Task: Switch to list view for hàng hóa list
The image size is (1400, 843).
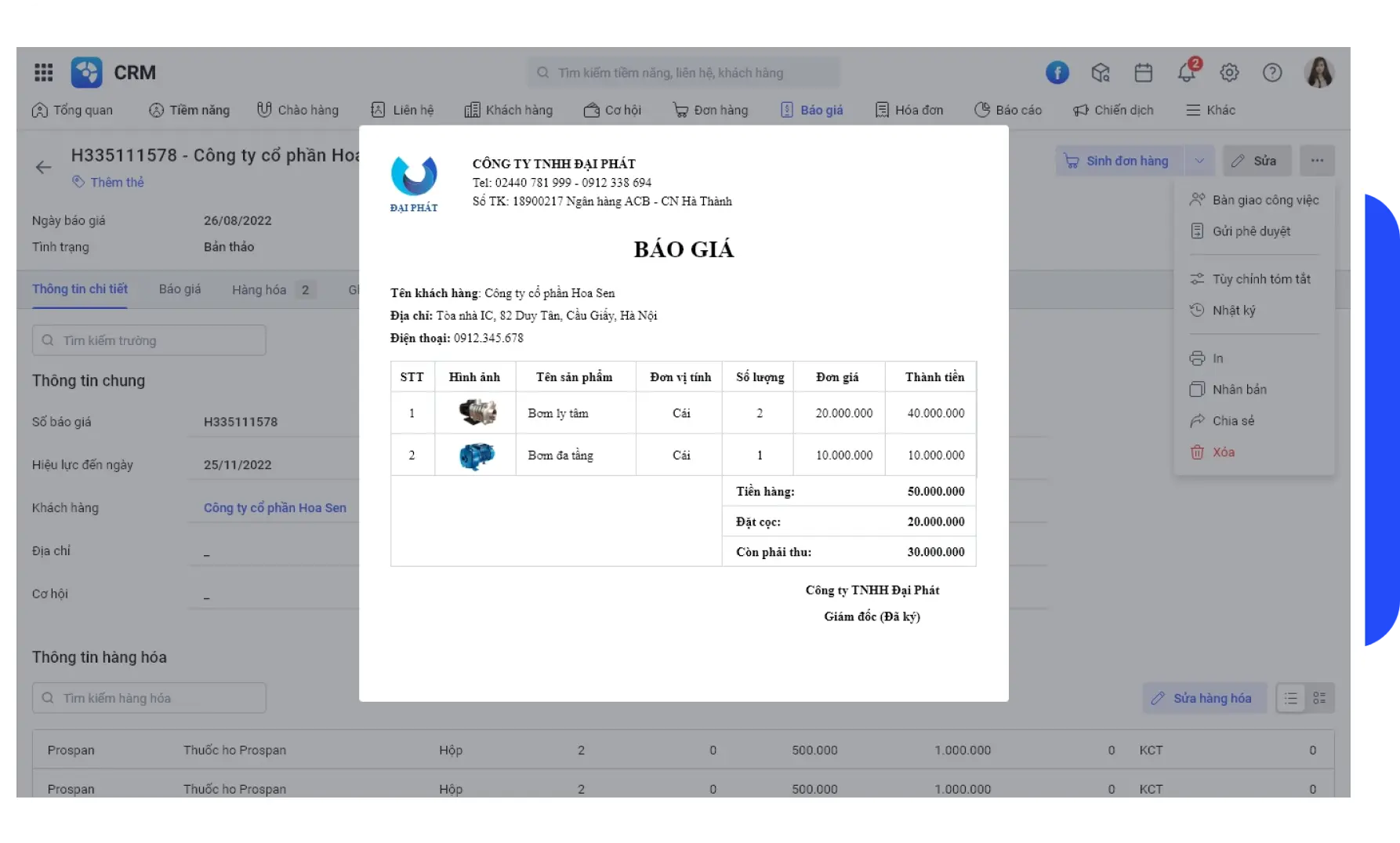Action: click(x=1290, y=697)
